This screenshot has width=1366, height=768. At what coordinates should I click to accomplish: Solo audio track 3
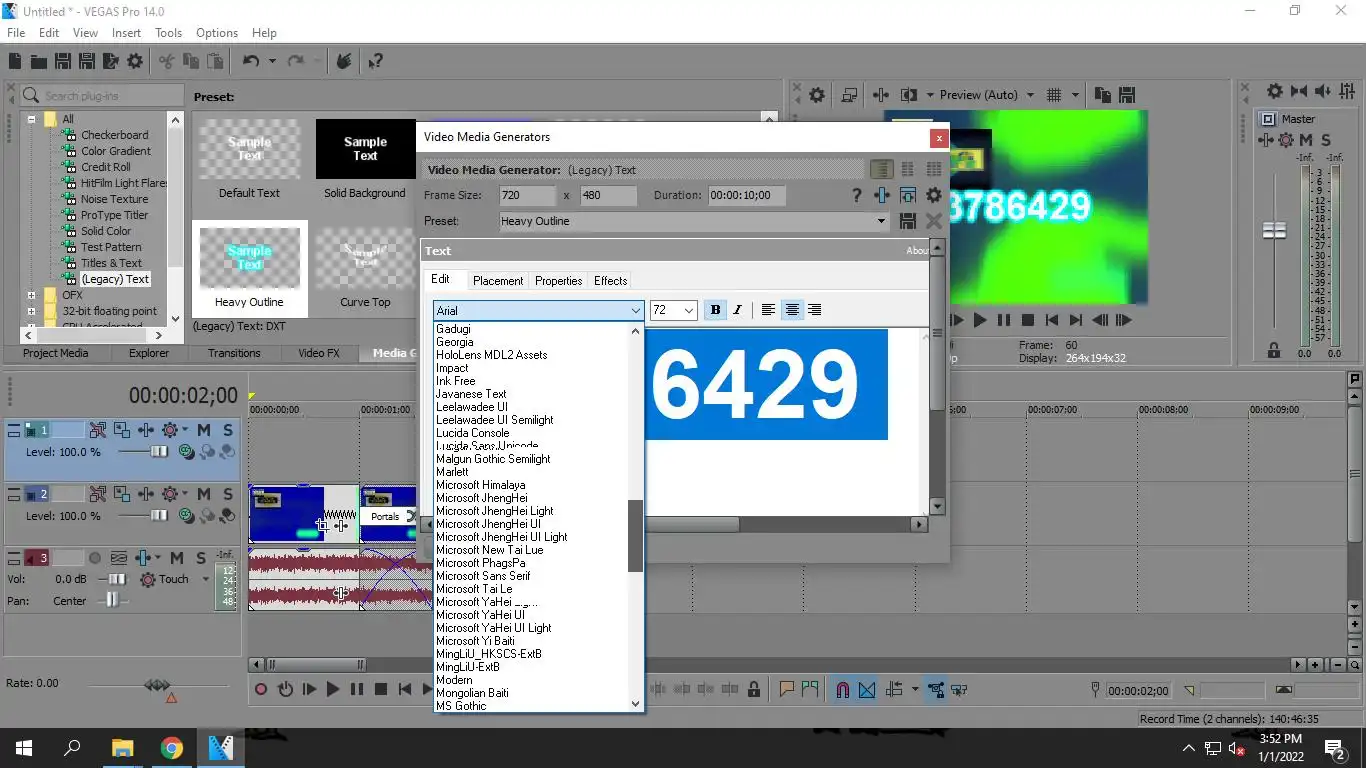click(x=202, y=558)
